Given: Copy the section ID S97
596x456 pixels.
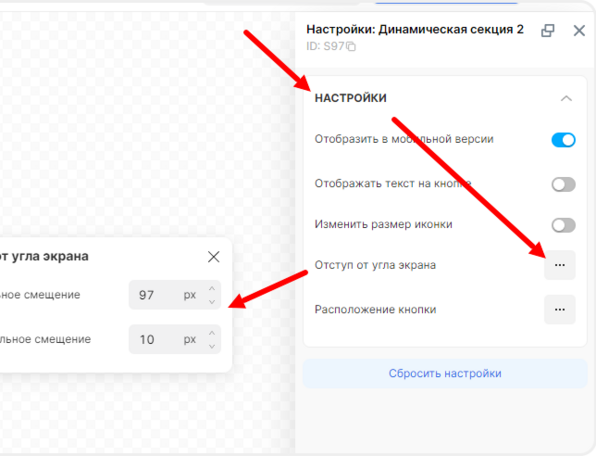Looking at the screenshot, I should (351, 47).
